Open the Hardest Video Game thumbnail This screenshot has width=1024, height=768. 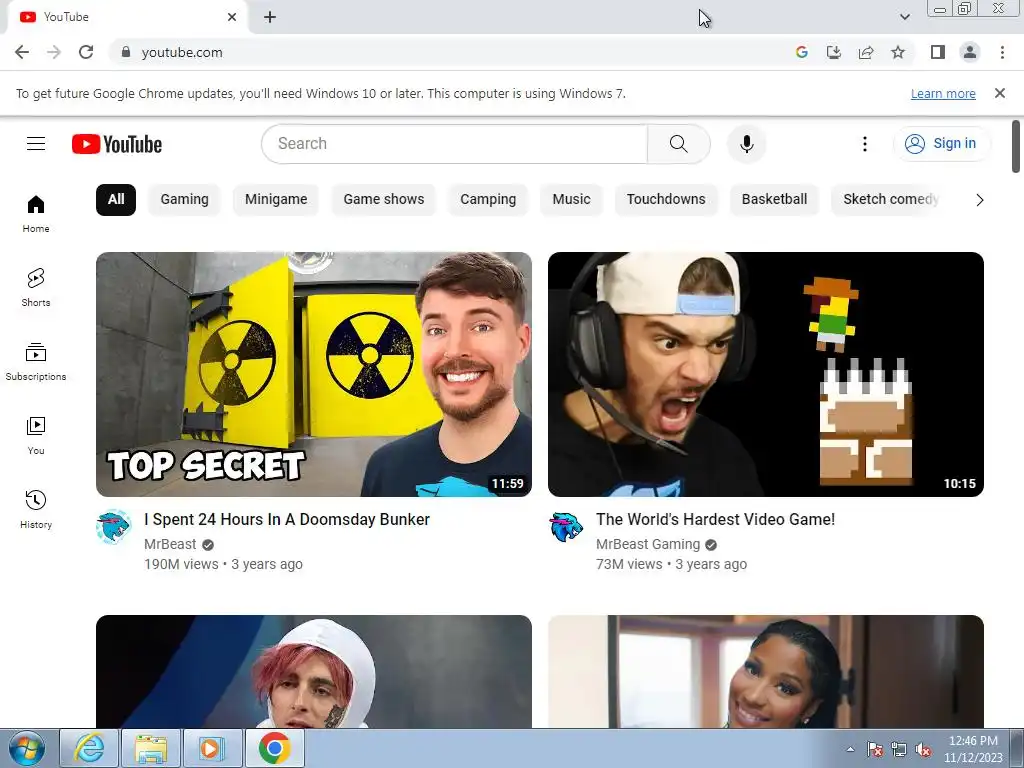tap(765, 374)
